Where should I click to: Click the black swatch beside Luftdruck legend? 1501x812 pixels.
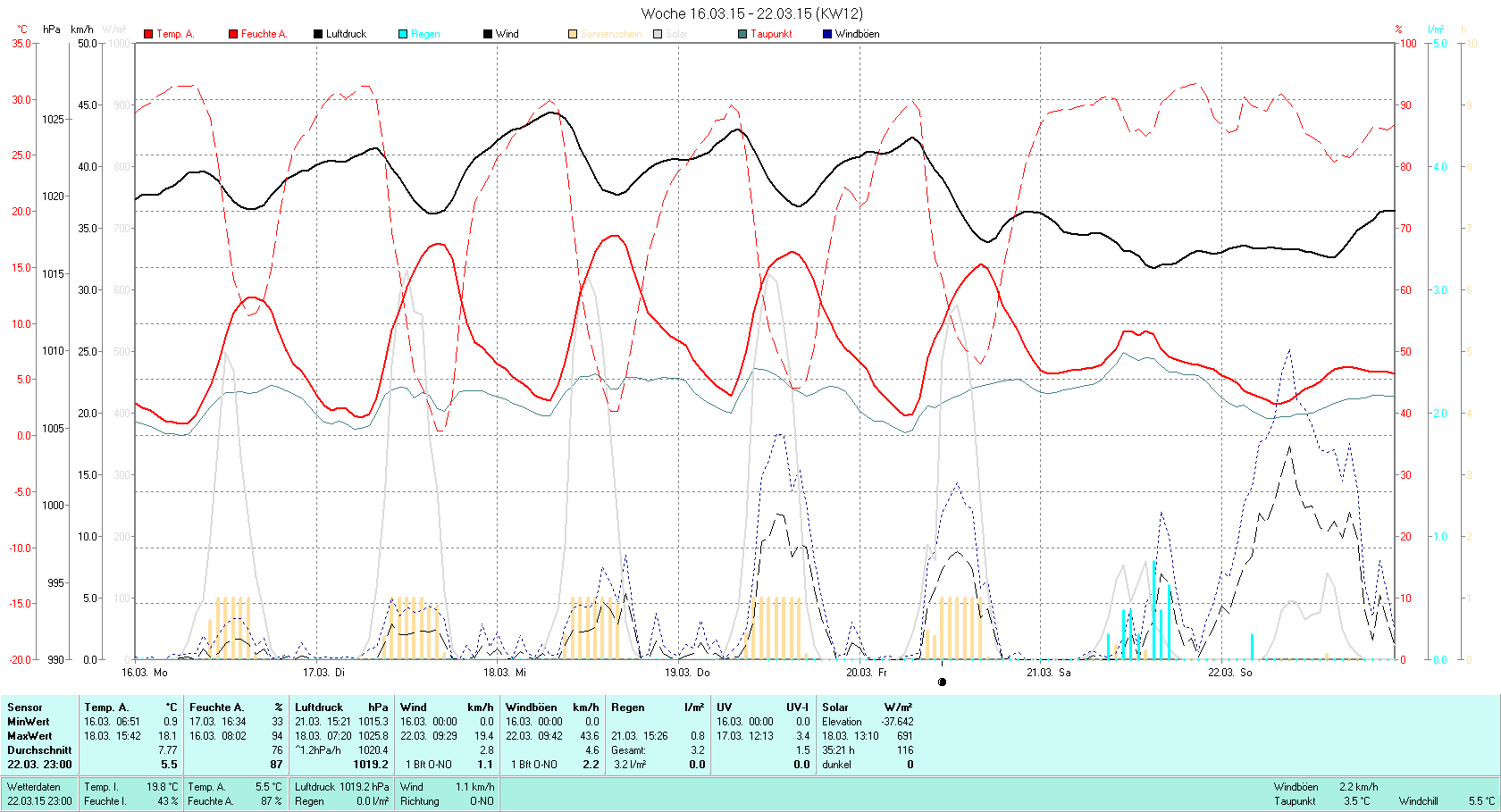pyautogui.click(x=318, y=34)
